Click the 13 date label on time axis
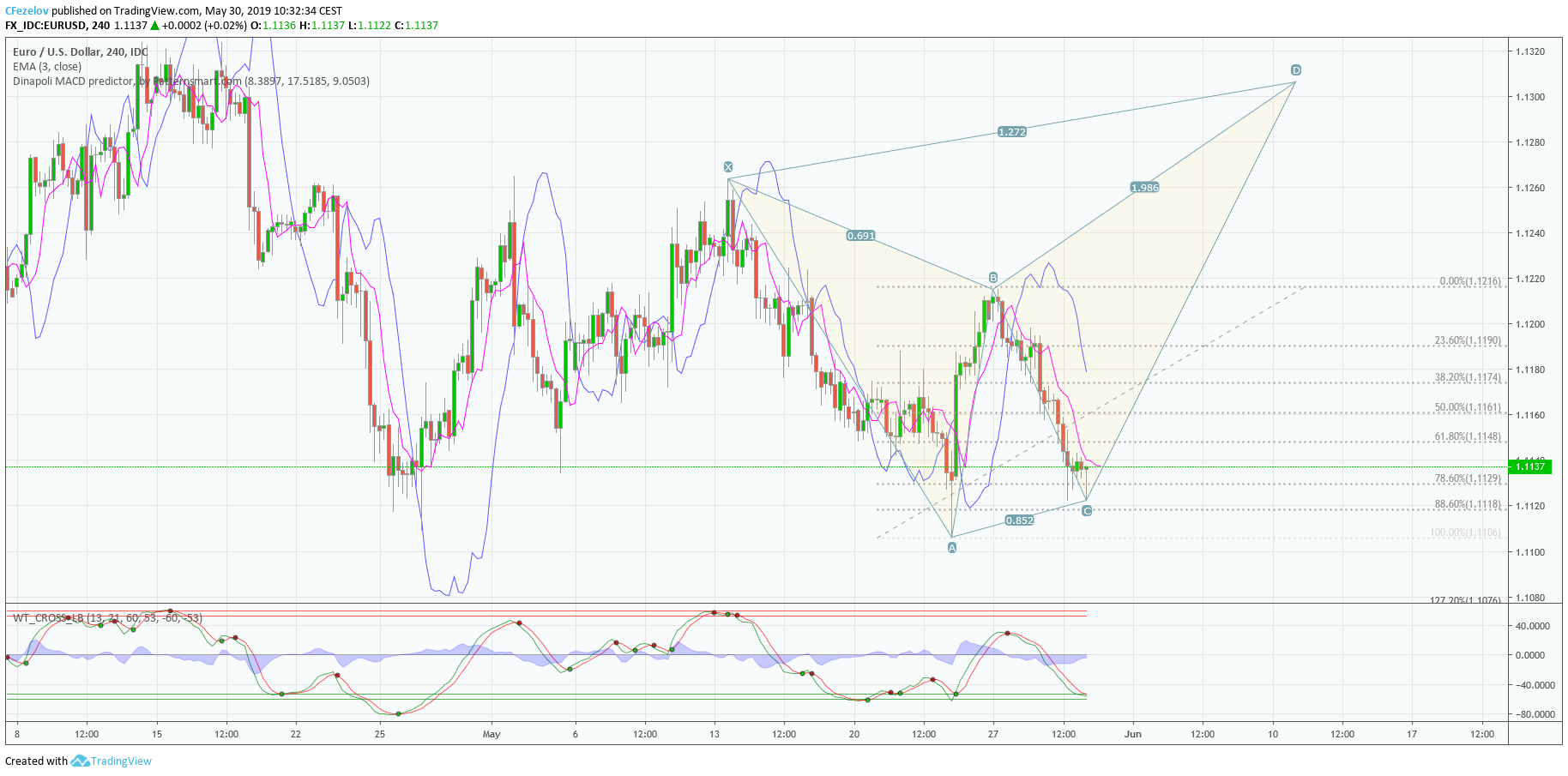The height and width of the screenshot is (776, 1568). pyautogui.click(x=715, y=734)
